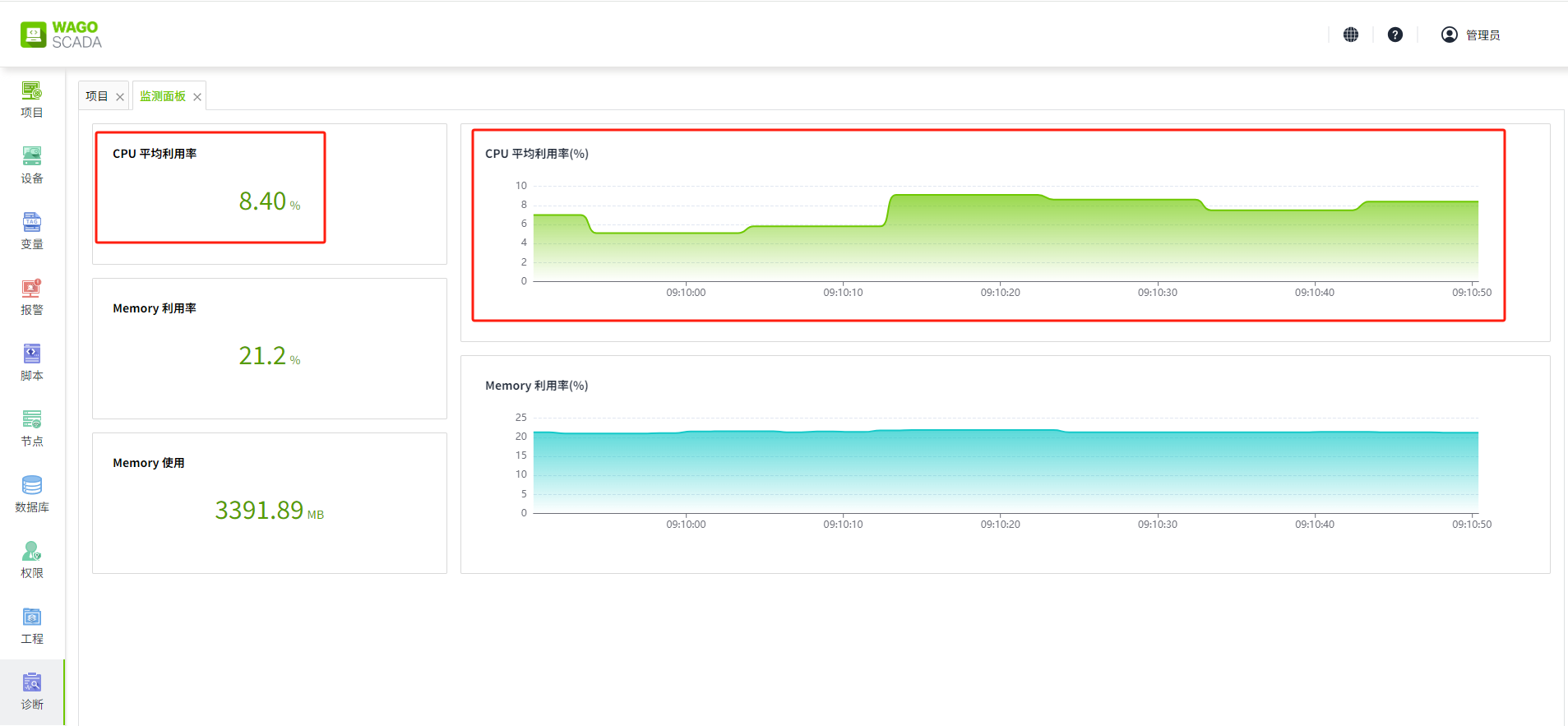Click the CPU 平均利用率 8.40% card
This screenshot has width=1568, height=726.
[x=210, y=187]
